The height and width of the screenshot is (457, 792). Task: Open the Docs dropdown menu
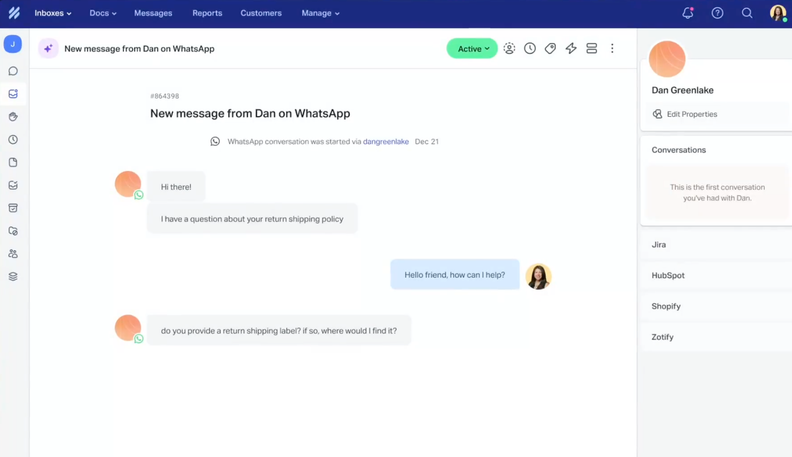tap(103, 13)
